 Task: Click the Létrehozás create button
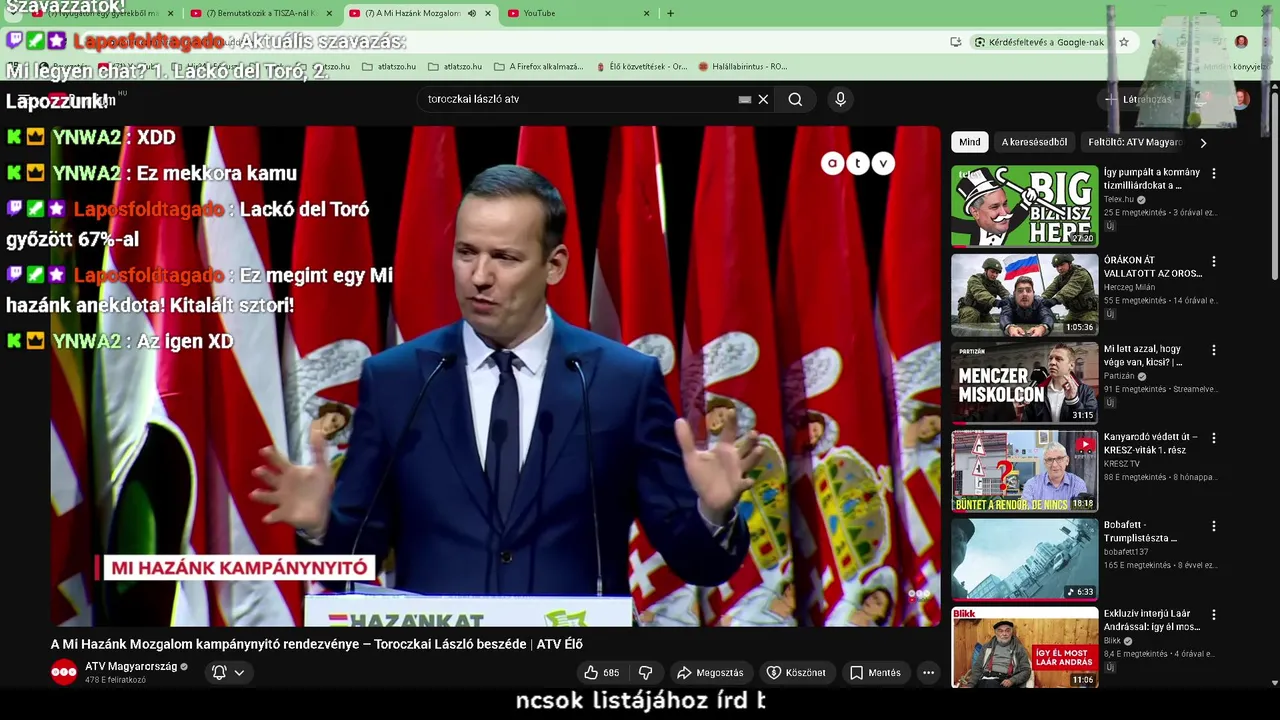click(x=1138, y=99)
